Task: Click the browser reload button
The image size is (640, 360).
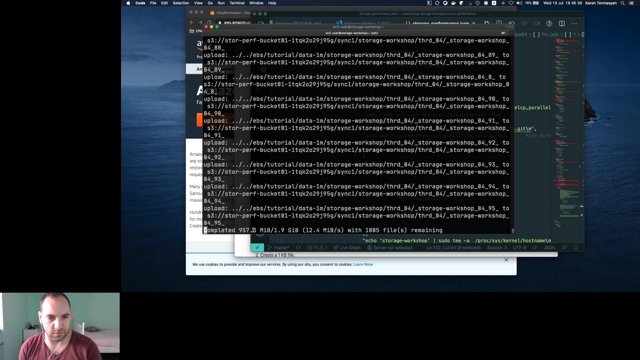Action: (x=209, y=22)
